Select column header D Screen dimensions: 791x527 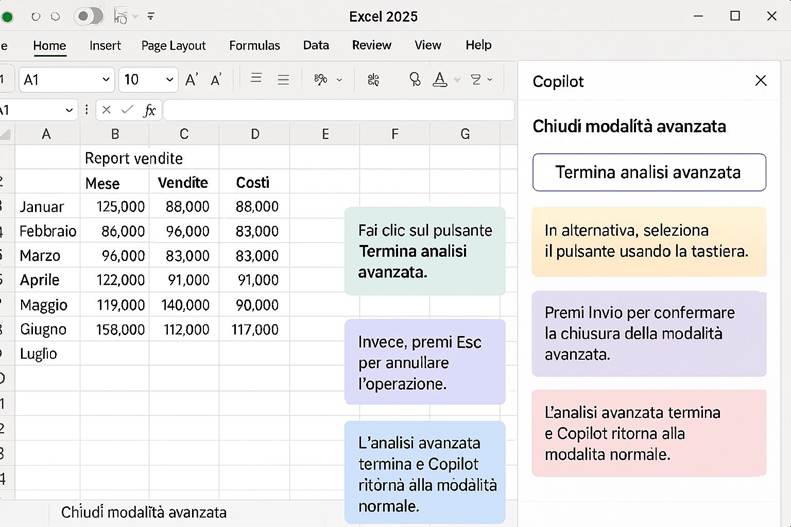[x=255, y=134]
